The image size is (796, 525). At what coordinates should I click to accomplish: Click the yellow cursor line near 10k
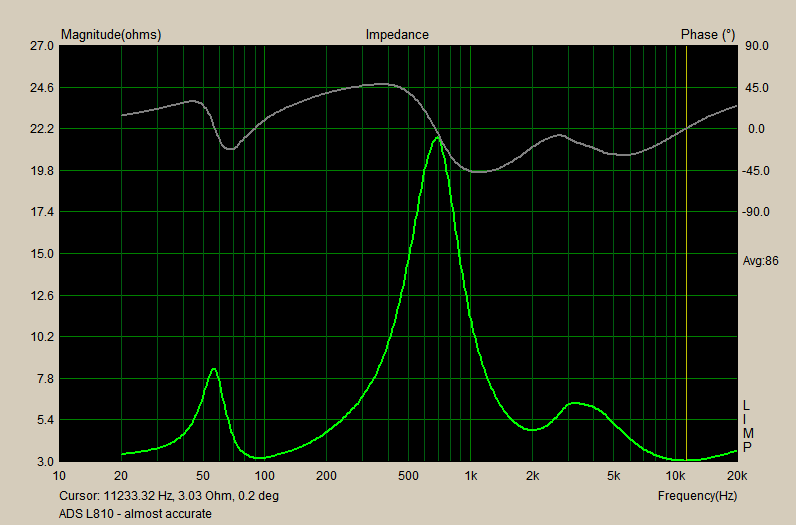point(686,254)
